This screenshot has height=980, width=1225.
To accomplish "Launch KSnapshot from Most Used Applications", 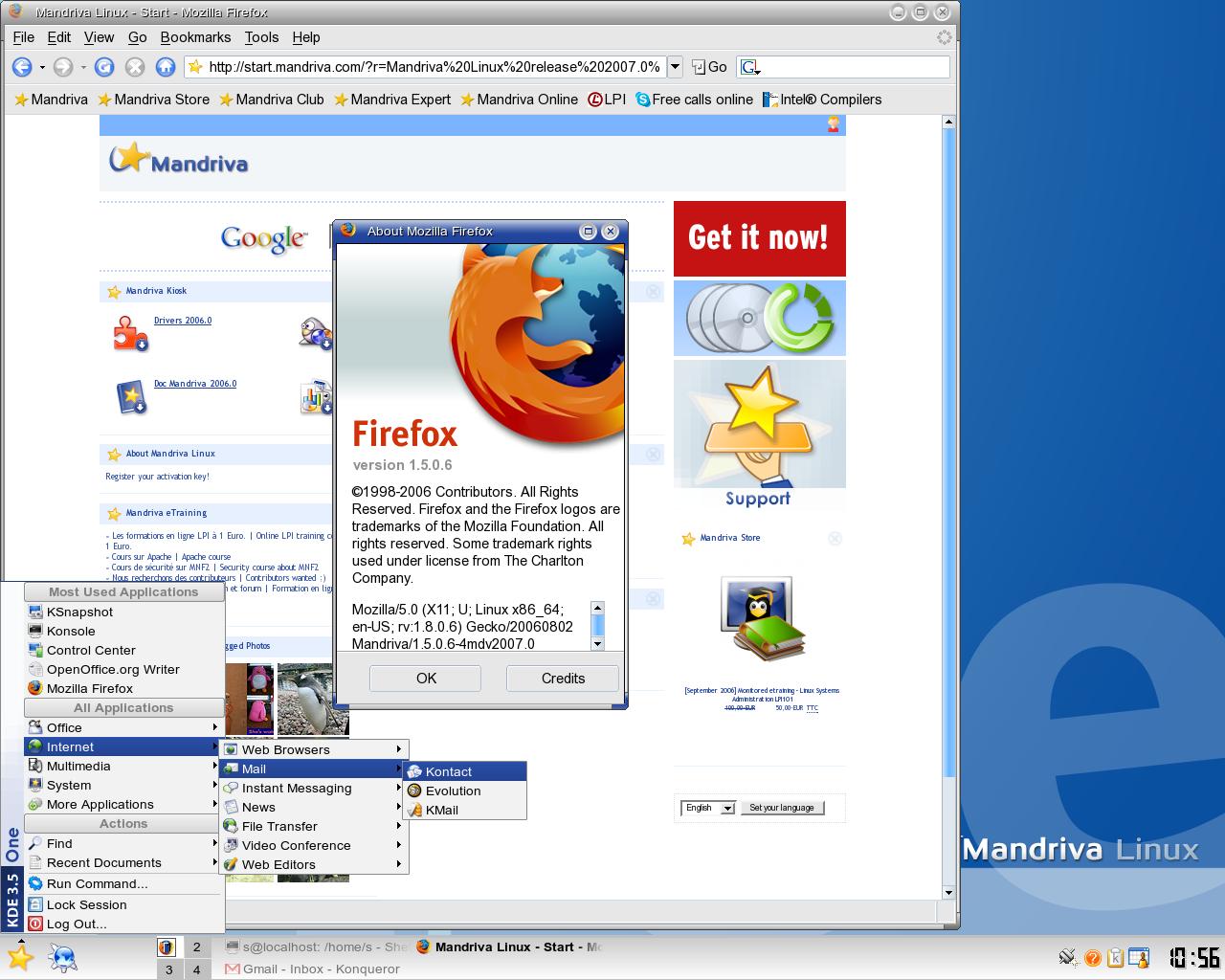I will (x=124, y=612).
